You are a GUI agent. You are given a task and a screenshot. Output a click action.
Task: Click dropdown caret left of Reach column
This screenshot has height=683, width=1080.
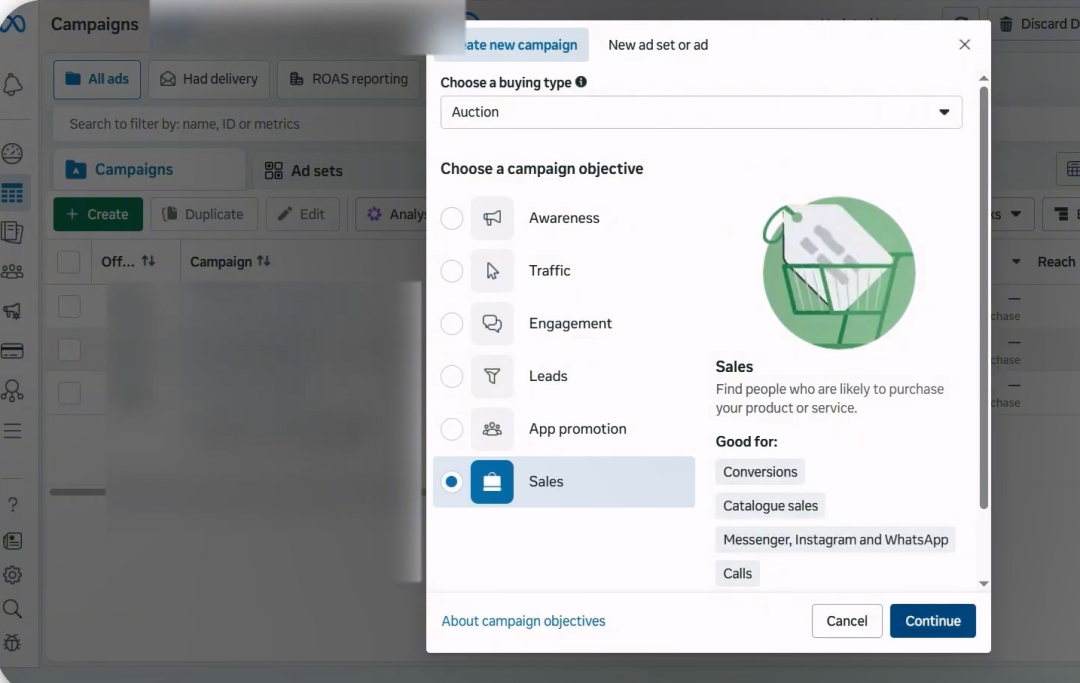1016,262
